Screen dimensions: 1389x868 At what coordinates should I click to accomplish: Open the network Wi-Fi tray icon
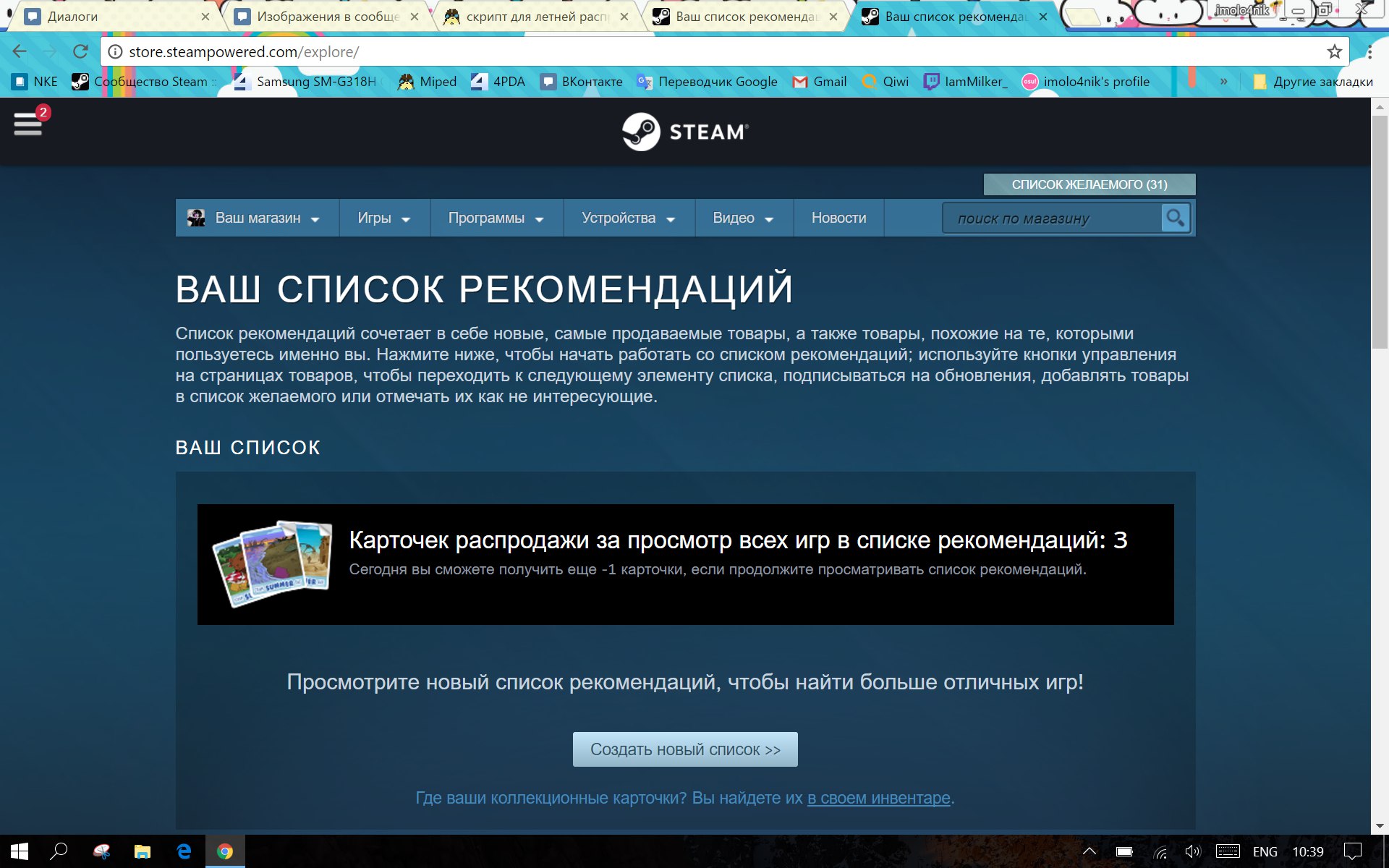[x=1160, y=851]
